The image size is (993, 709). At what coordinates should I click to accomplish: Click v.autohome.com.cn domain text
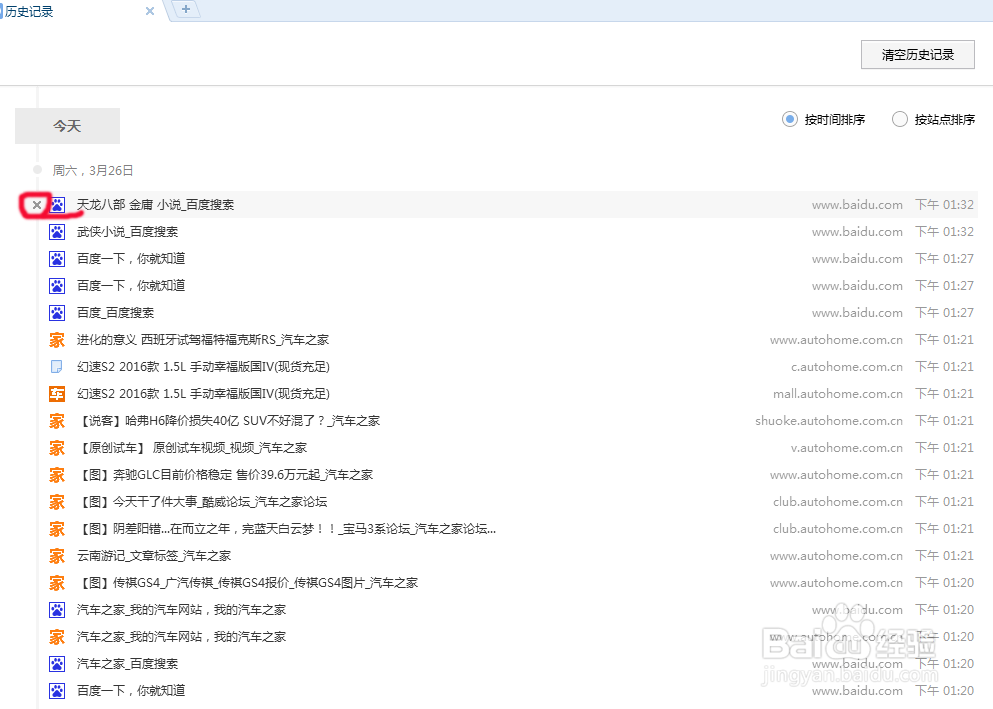click(x=847, y=448)
